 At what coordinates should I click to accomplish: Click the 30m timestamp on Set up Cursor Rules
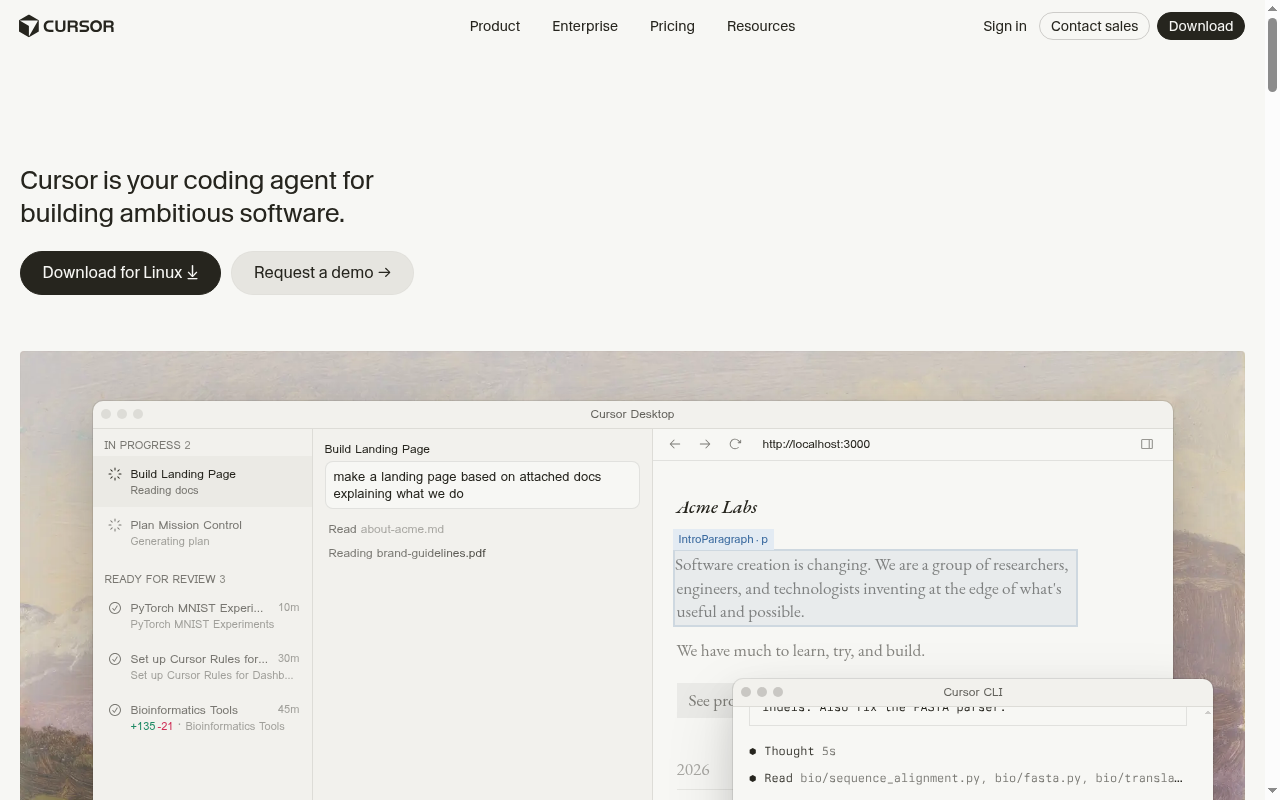[288, 659]
